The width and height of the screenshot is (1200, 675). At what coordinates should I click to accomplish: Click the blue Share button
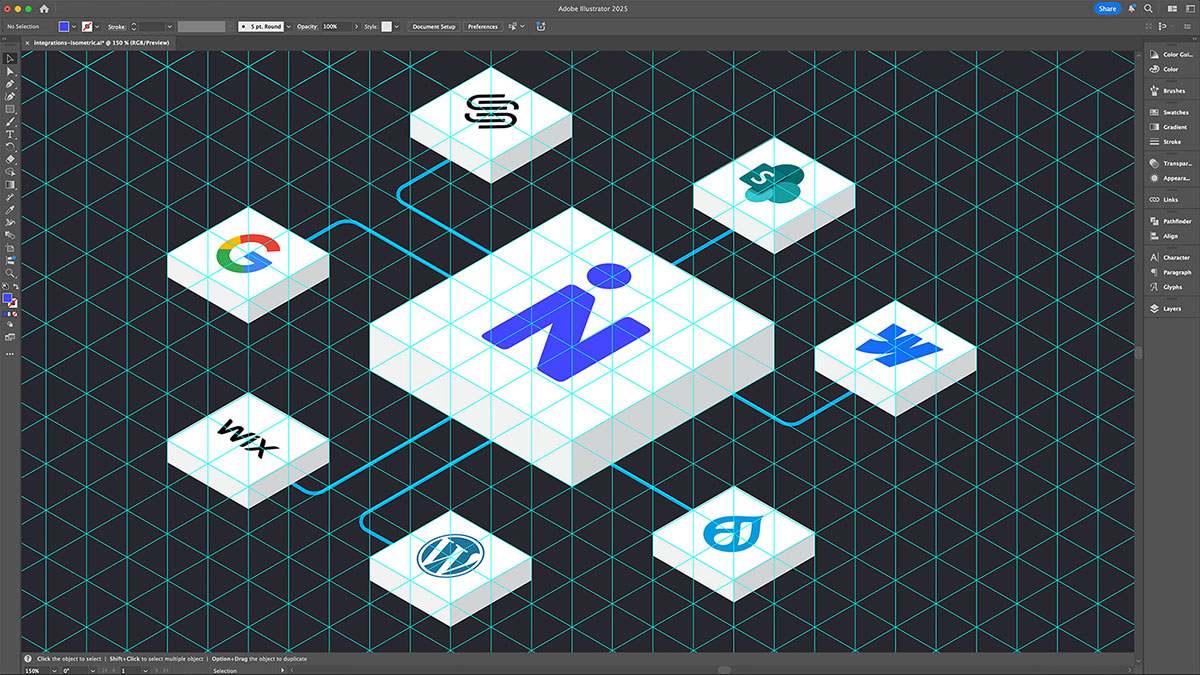[1107, 8]
